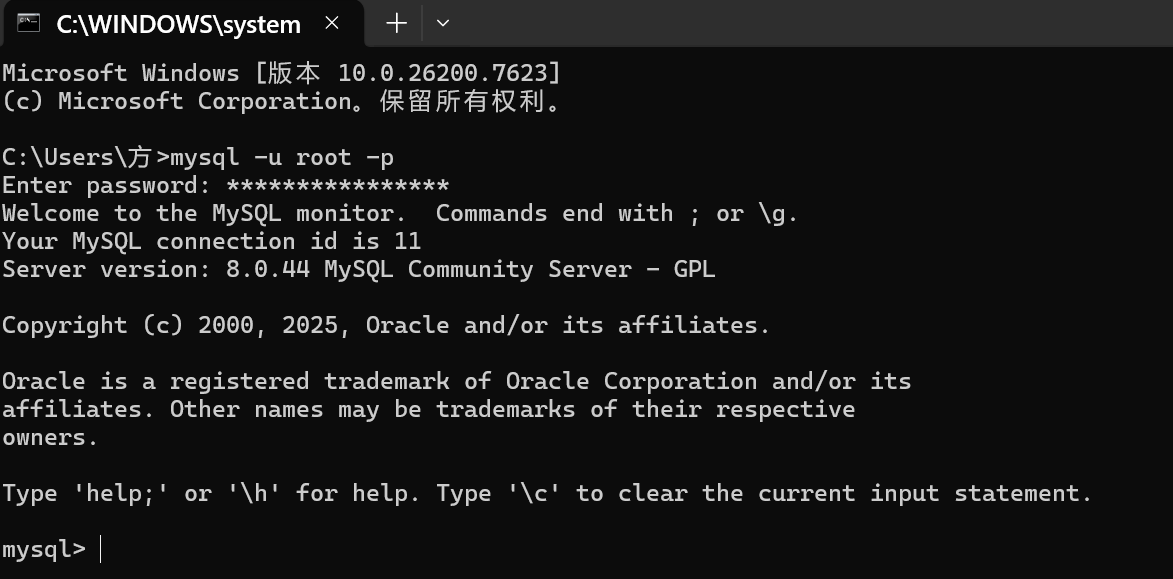The width and height of the screenshot is (1173, 579).
Task: Click the '\h' shortcut text
Action: (254, 494)
